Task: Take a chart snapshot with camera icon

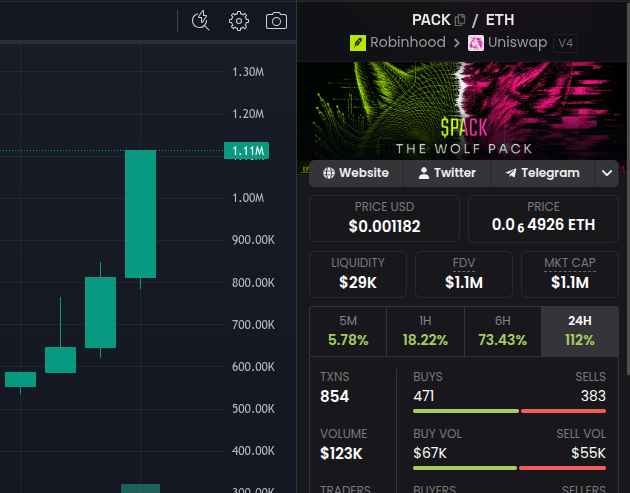Action: coord(276,21)
